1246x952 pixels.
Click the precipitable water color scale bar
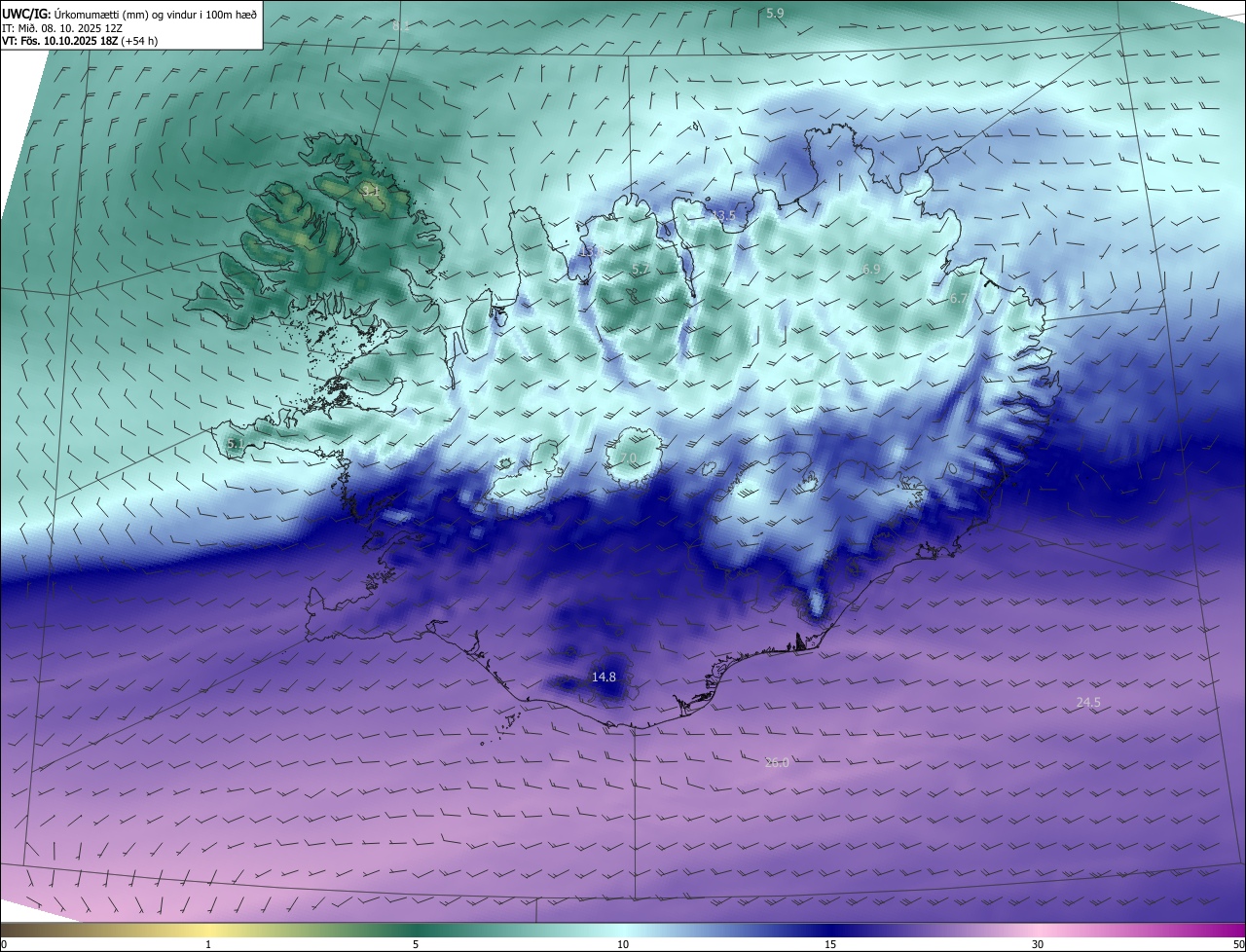[x=623, y=930]
